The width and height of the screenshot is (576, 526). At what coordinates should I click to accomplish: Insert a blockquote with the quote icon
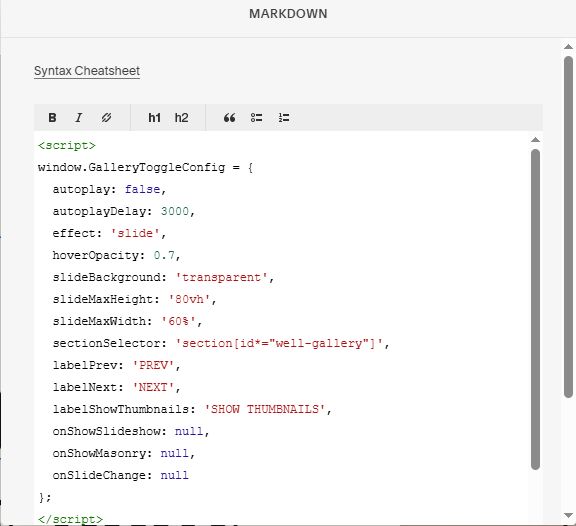(230, 118)
